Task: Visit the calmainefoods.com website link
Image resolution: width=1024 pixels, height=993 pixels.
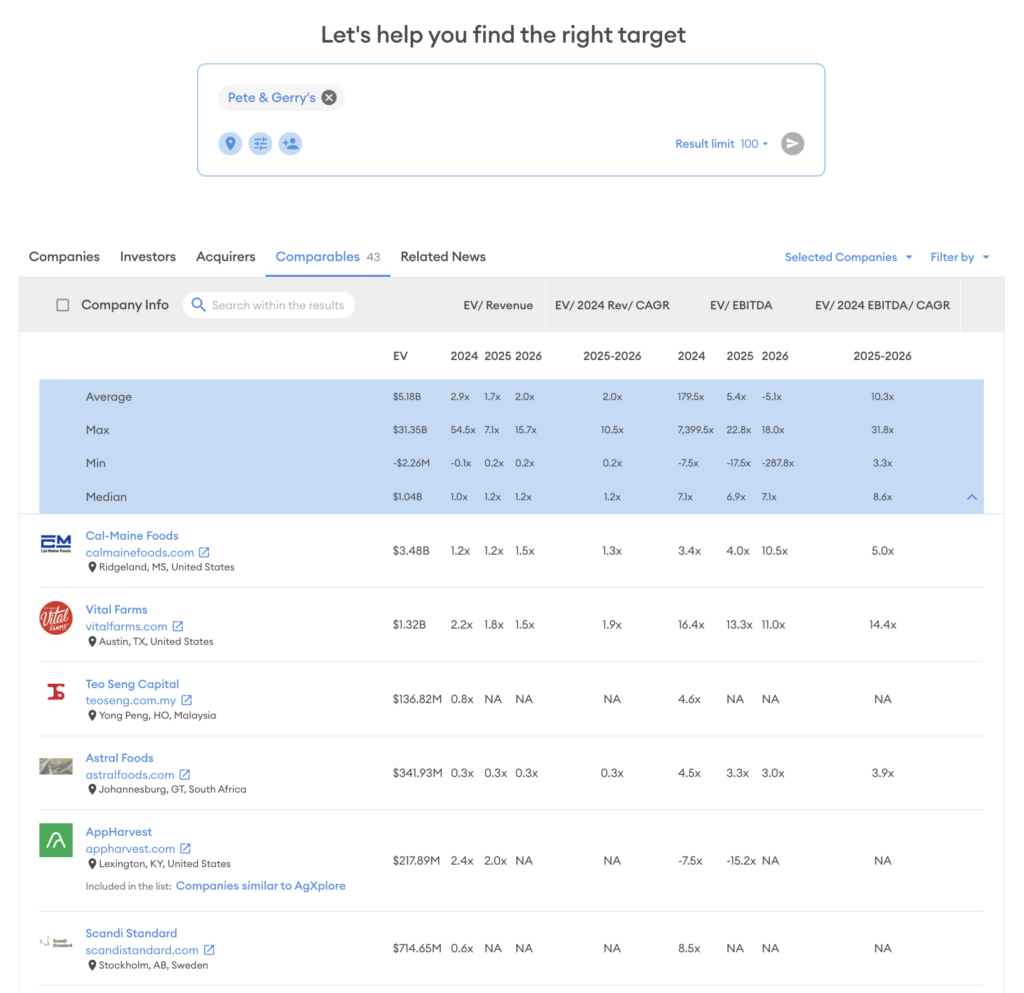Action: (140, 552)
